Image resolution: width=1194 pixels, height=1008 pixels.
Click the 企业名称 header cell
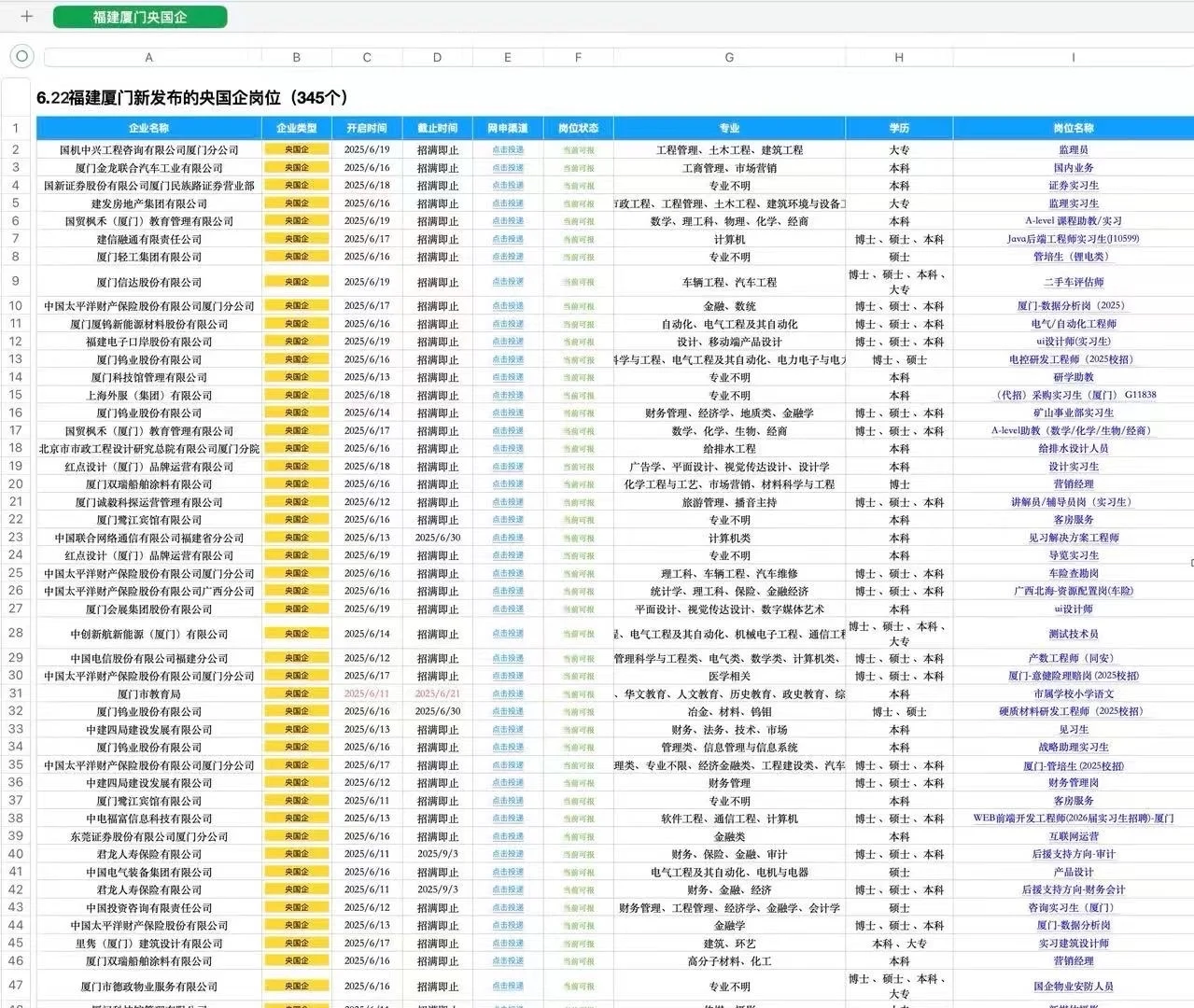coord(149,128)
